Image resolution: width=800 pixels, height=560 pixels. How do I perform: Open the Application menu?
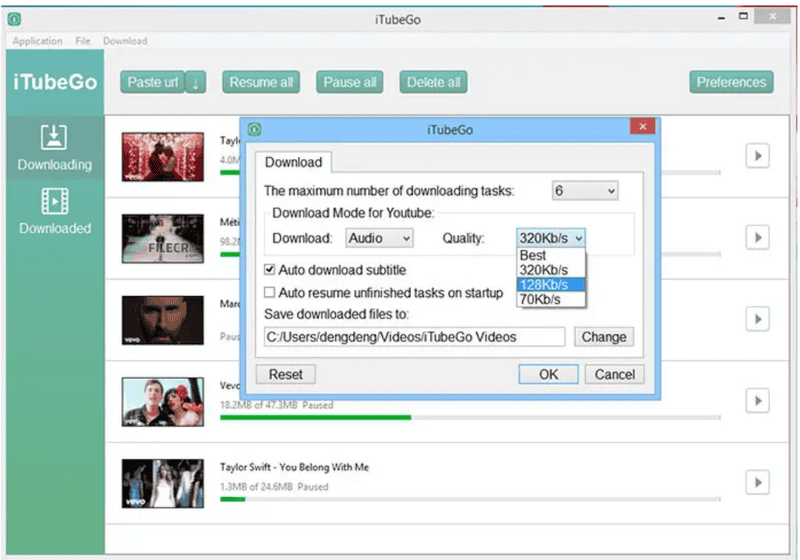point(37,41)
